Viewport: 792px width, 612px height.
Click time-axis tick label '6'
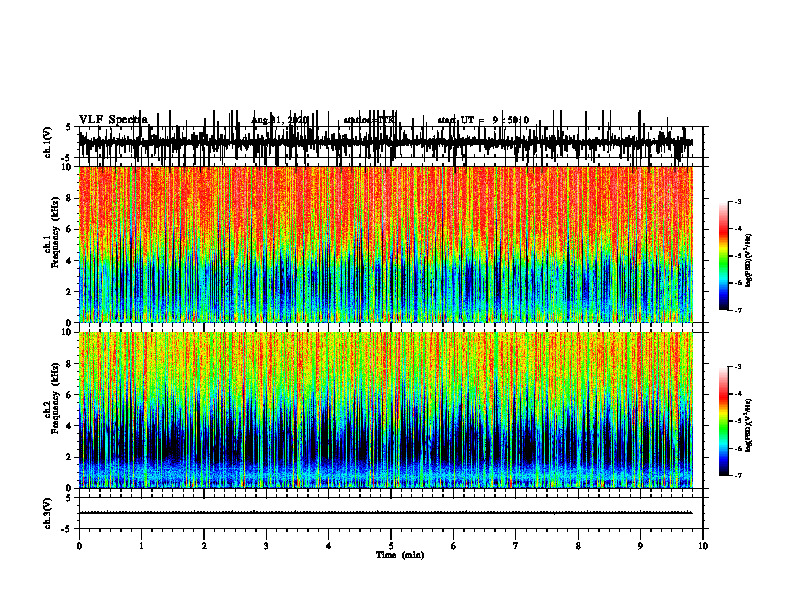pos(454,546)
